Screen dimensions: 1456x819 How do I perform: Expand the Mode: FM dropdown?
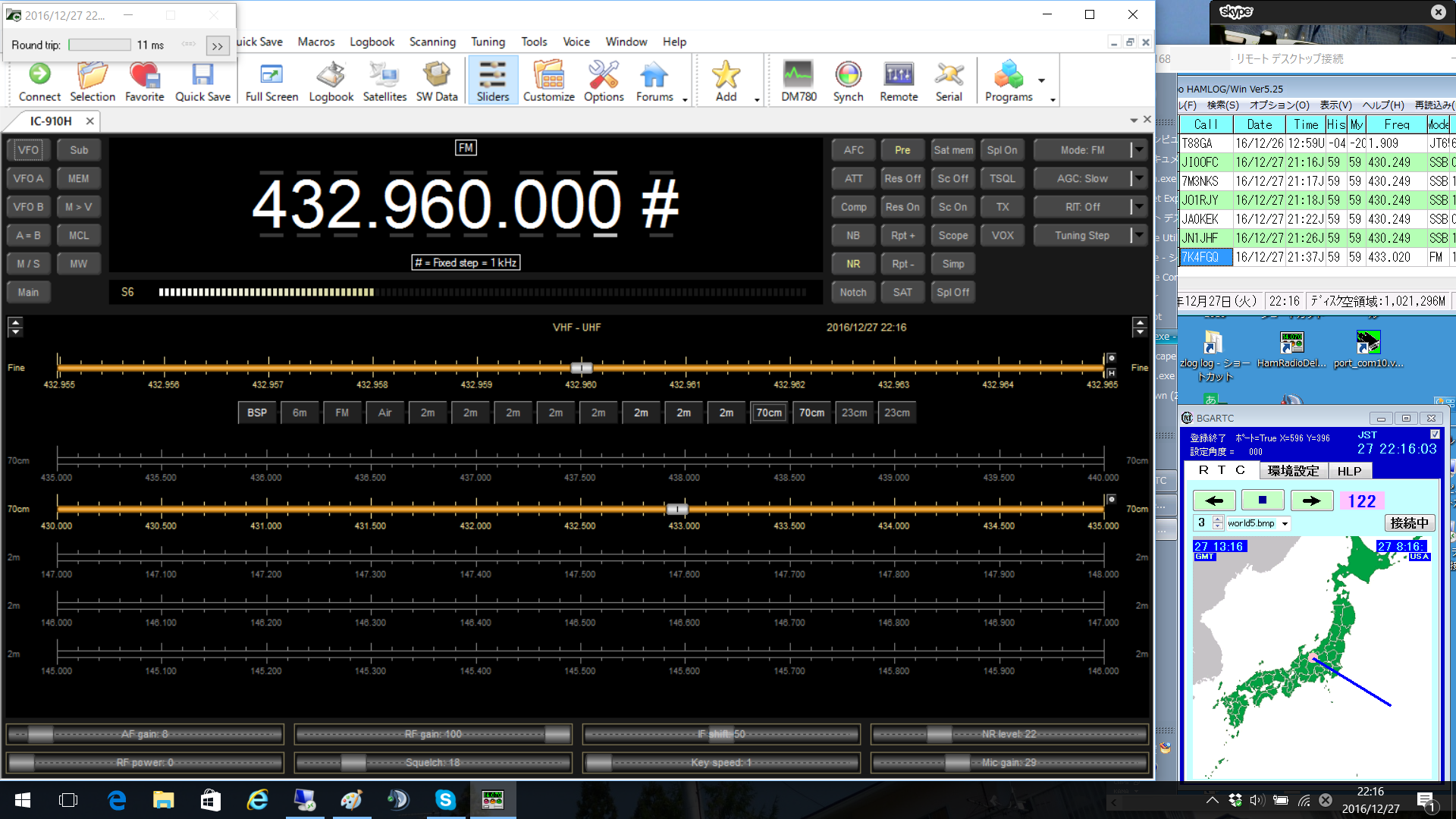(1139, 150)
